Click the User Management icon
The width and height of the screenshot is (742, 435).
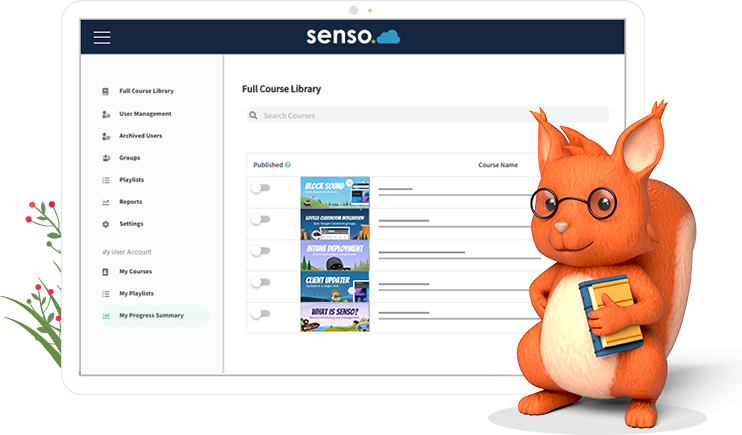106,114
